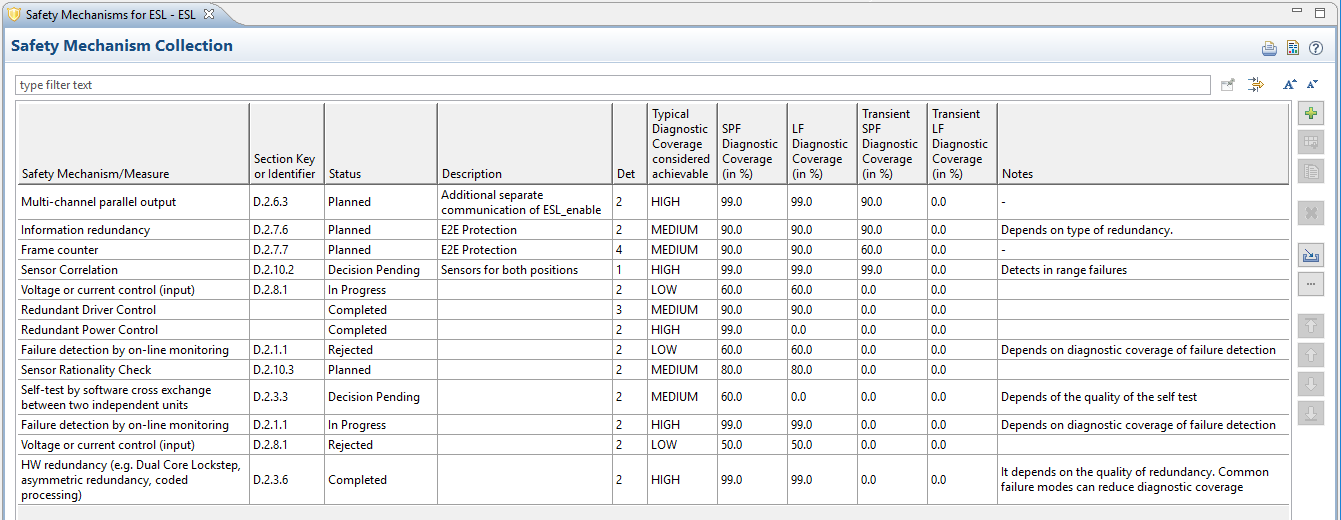Click green plus to add safety mechanism
The width and height of the screenshot is (1341, 520).
(1311, 114)
